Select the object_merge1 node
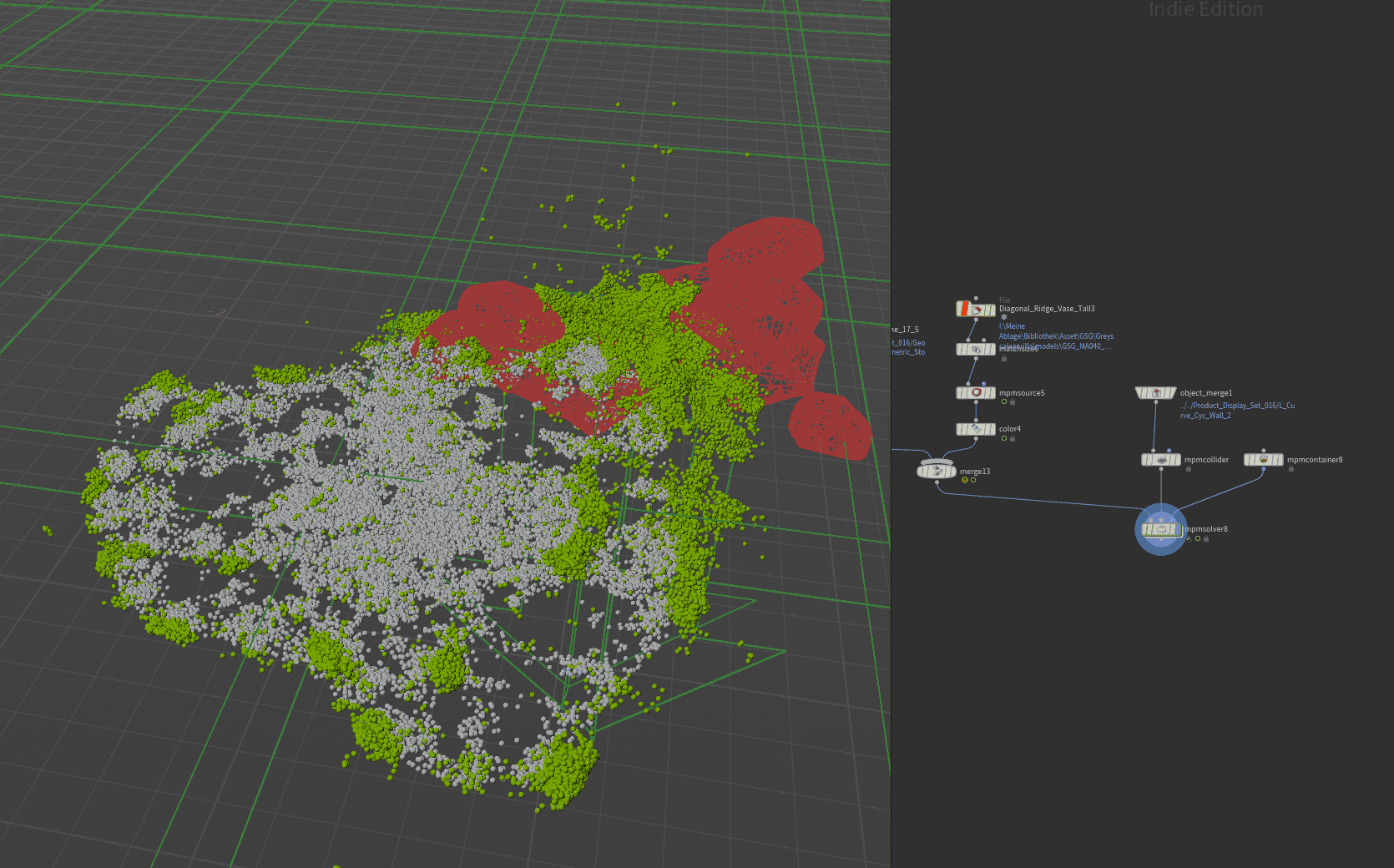 [1156, 392]
